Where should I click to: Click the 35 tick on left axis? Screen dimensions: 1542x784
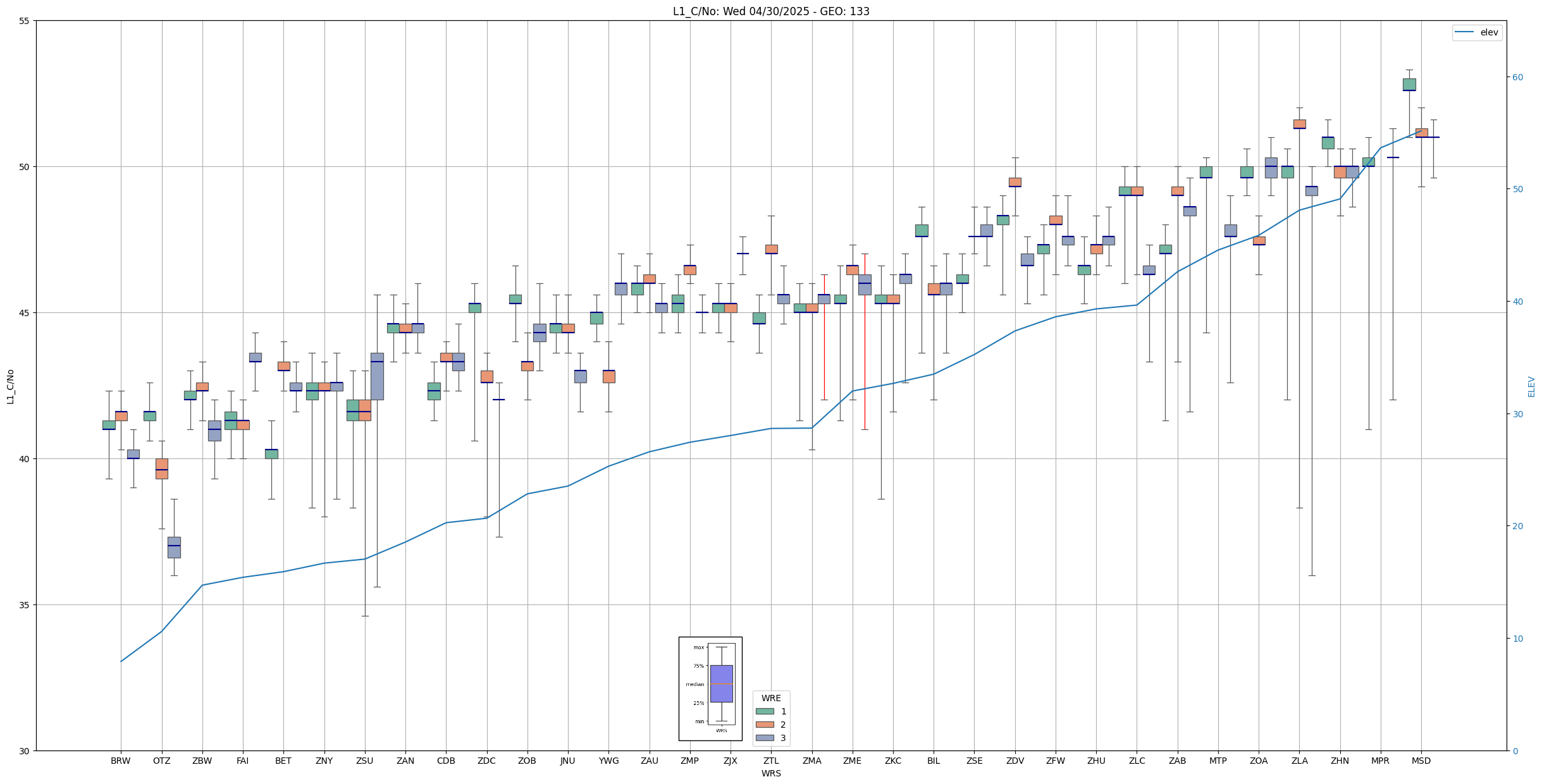(x=25, y=605)
